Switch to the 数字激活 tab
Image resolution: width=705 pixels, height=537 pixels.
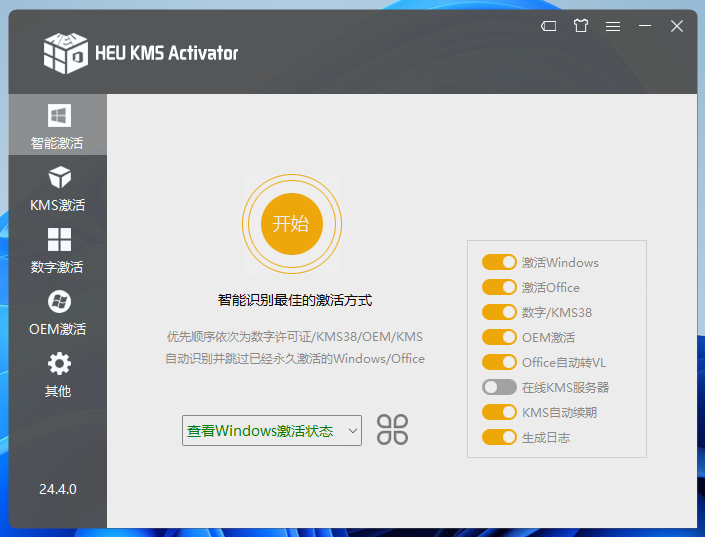(58, 250)
